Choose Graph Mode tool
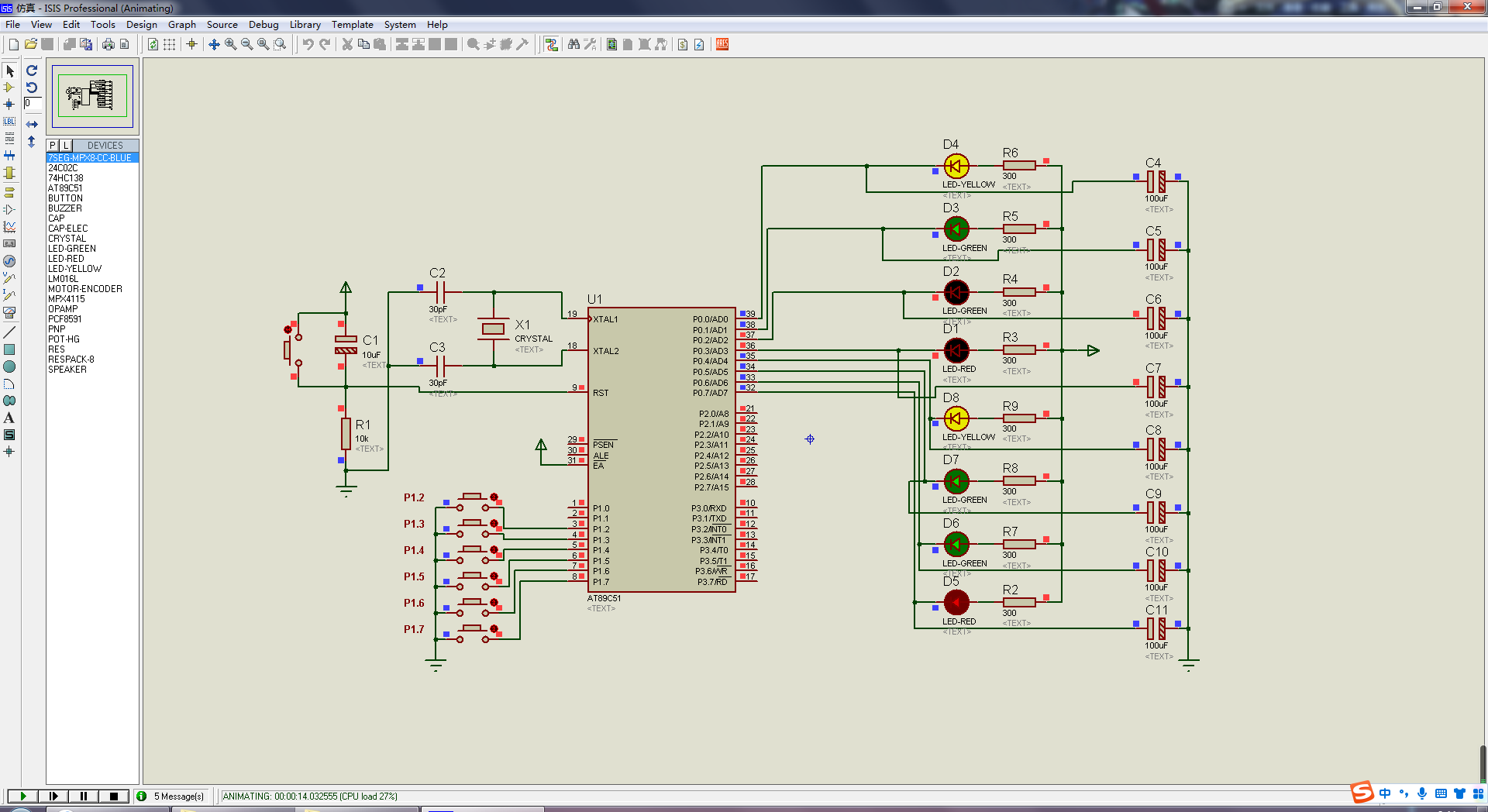Viewport: 1488px width, 812px height. tap(9, 226)
